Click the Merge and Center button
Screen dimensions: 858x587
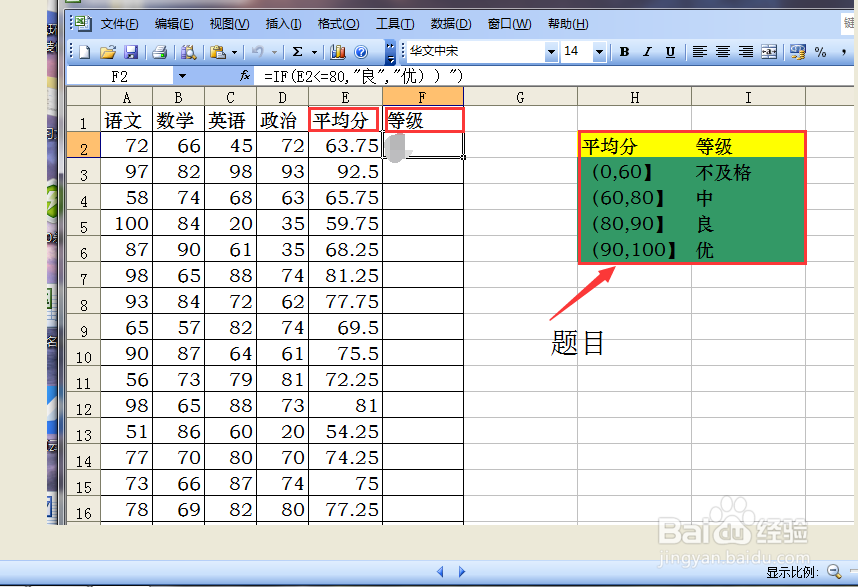point(770,53)
